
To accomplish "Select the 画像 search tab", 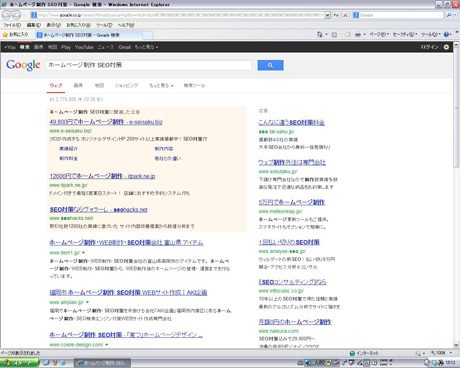I will [78, 86].
